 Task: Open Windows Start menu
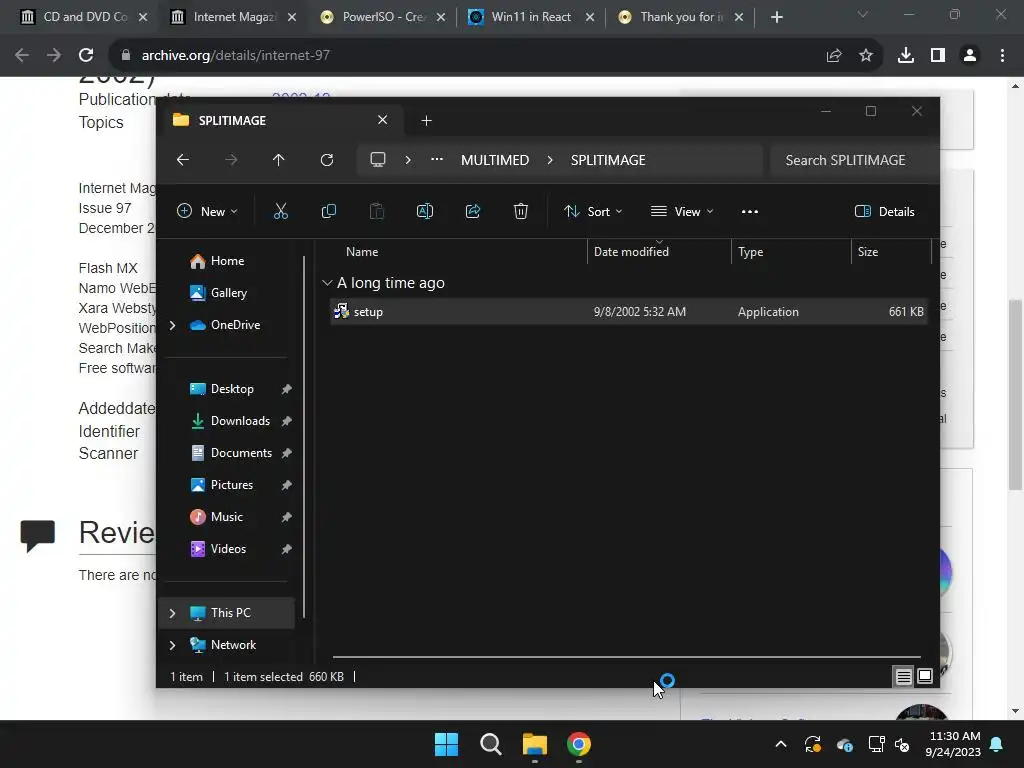(447, 744)
